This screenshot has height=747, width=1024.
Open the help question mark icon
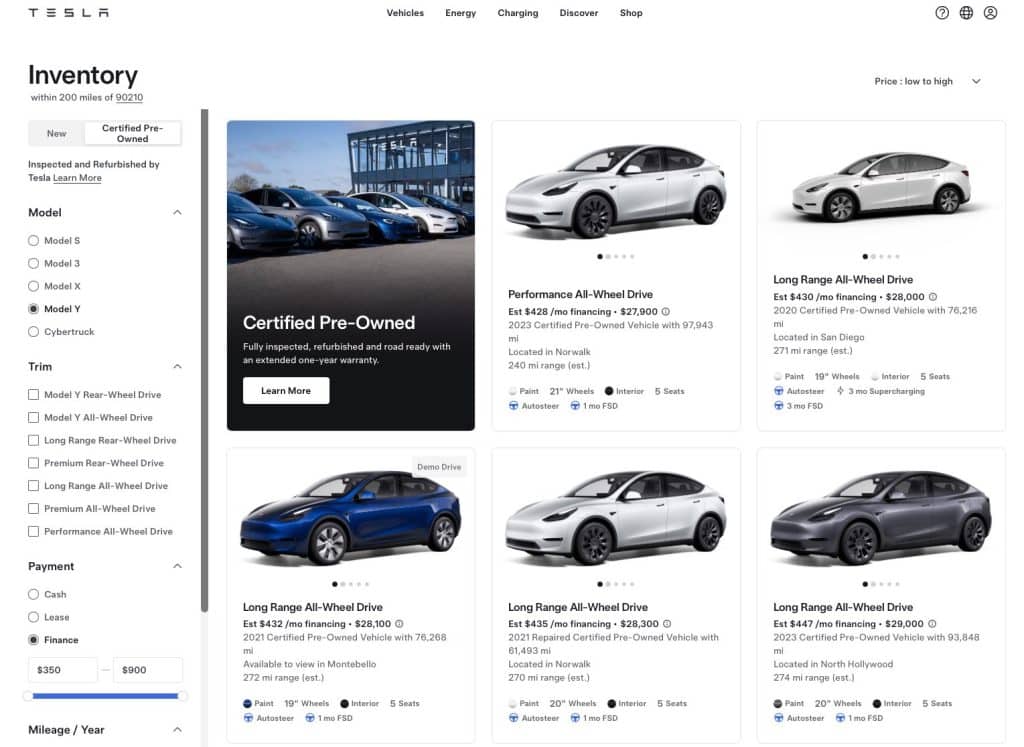pyautogui.click(x=942, y=12)
